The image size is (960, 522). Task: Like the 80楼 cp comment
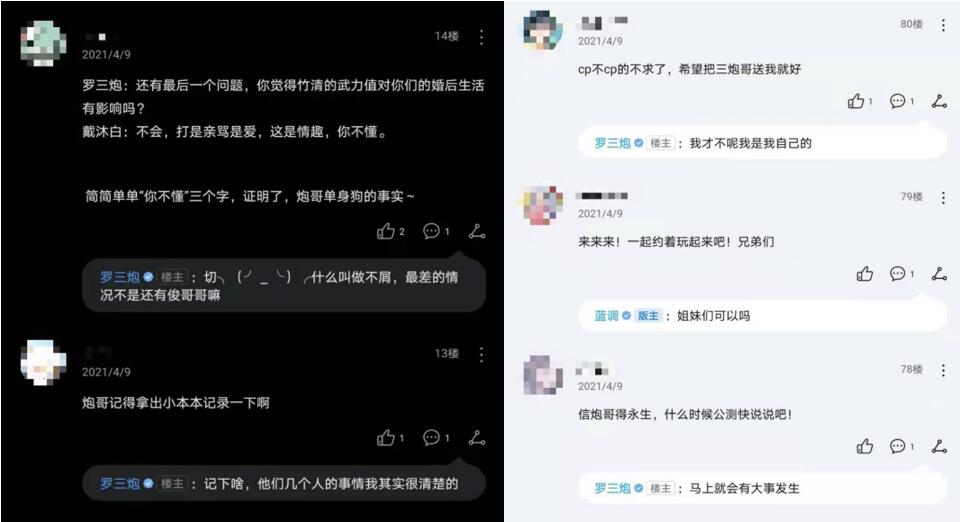(856, 101)
